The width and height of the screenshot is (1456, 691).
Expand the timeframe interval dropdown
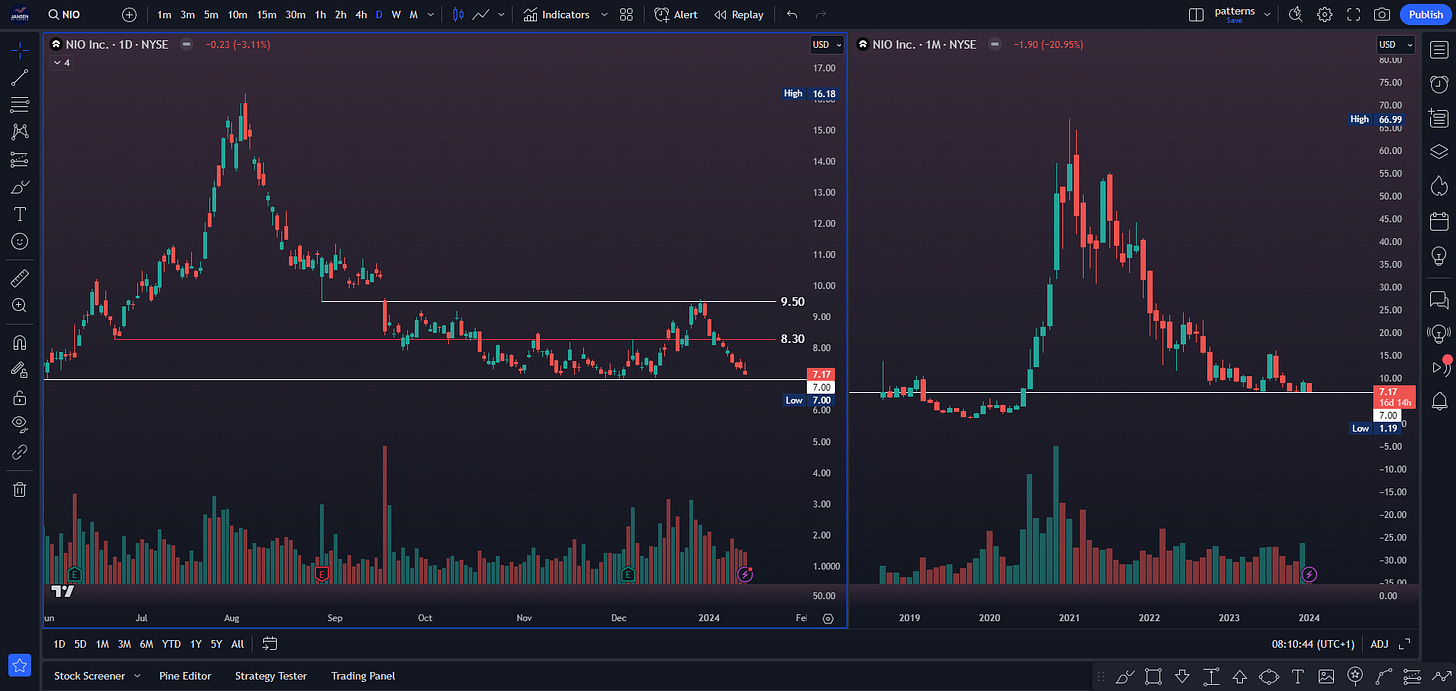pos(430,14)
